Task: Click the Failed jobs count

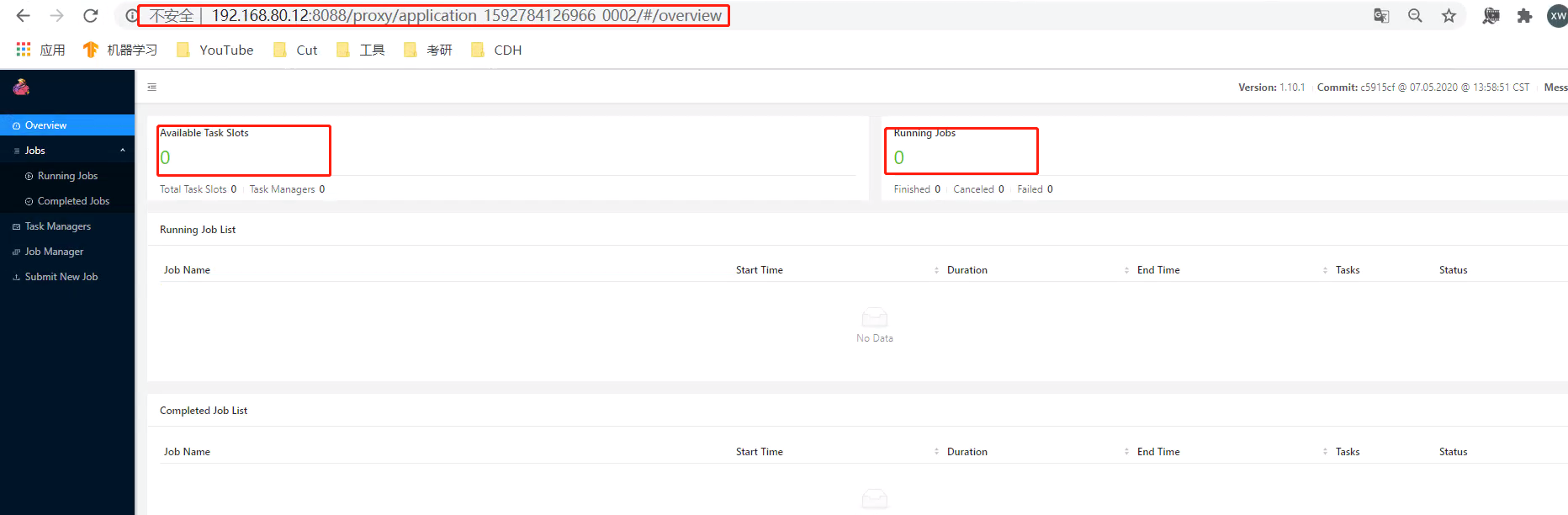Action: [1035, 189]
